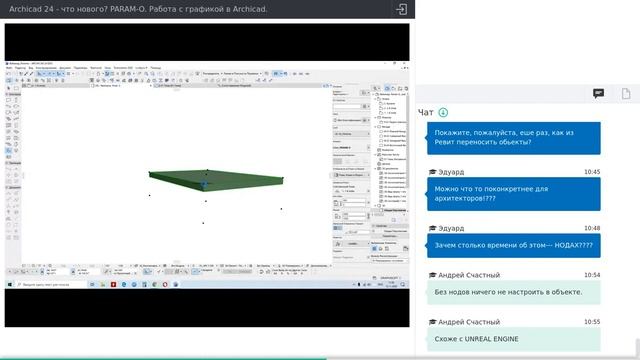Open the Вид menu in Archicad
640x360 pixels.
pos(31,68)
